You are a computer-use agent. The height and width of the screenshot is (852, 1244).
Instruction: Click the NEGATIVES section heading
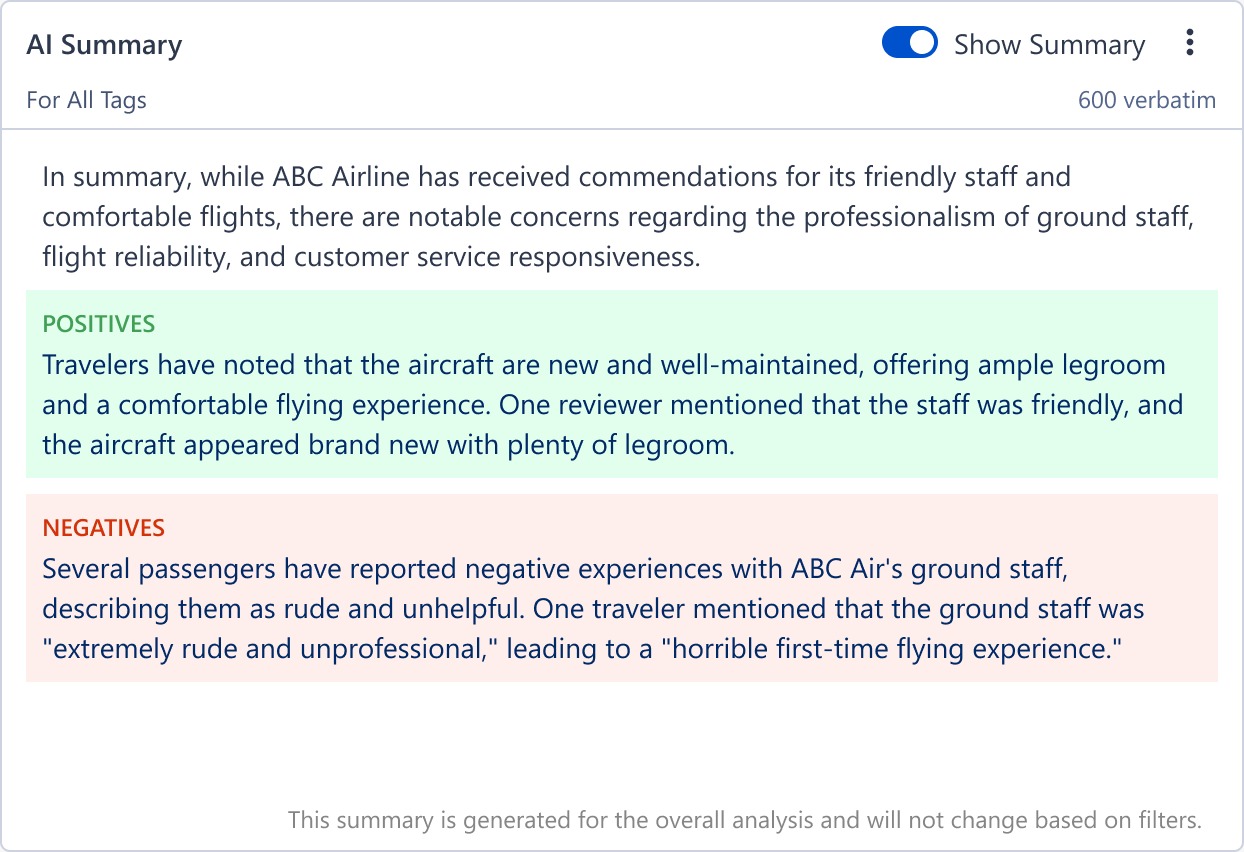click(x=104, y=528)
